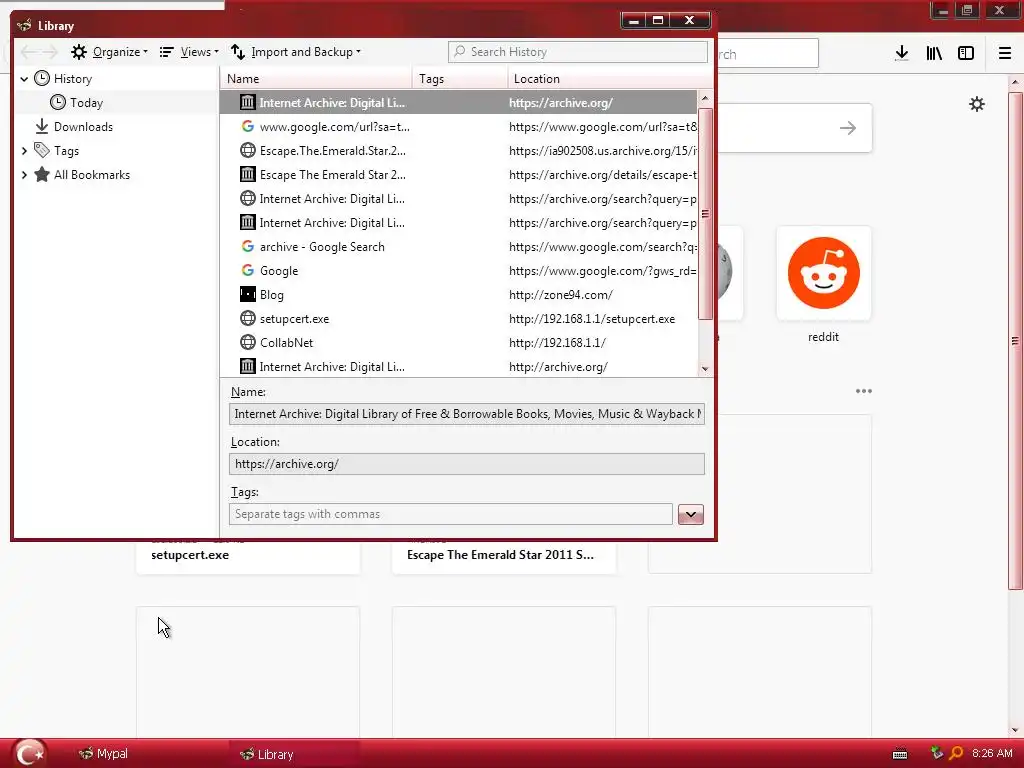Select archive - Google Search entry
This screenshot has height=768, width=1024.
(x=458, y=247)
